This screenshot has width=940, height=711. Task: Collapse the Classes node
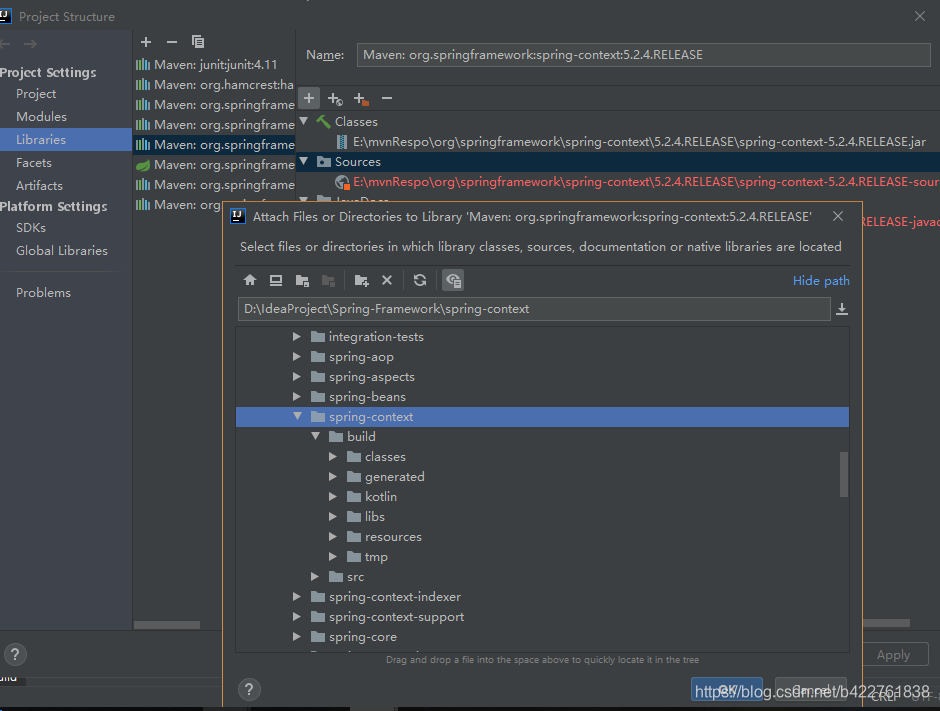(304, 121)
